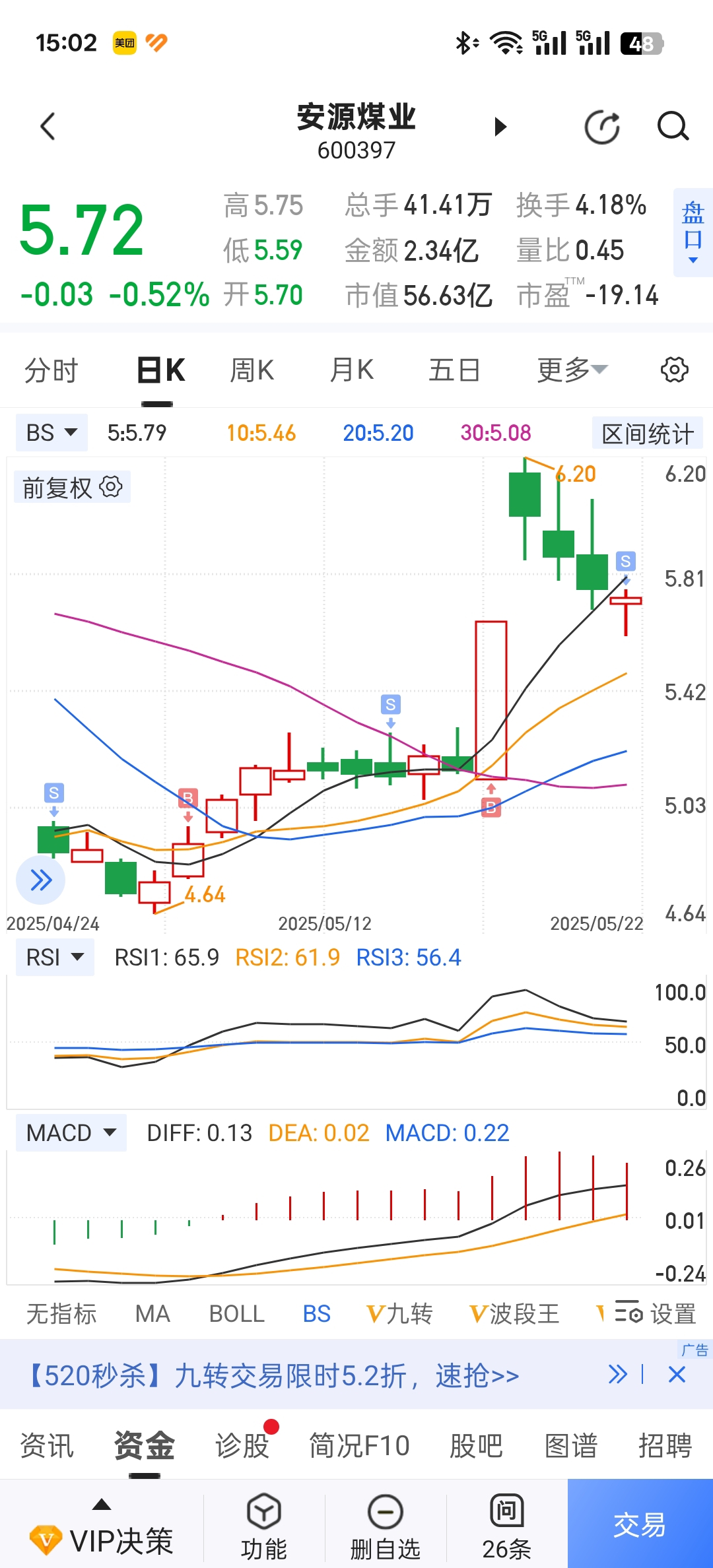Select BOLL overlay indicator
Screen dimensions: 713x1568
[236, 1313]
